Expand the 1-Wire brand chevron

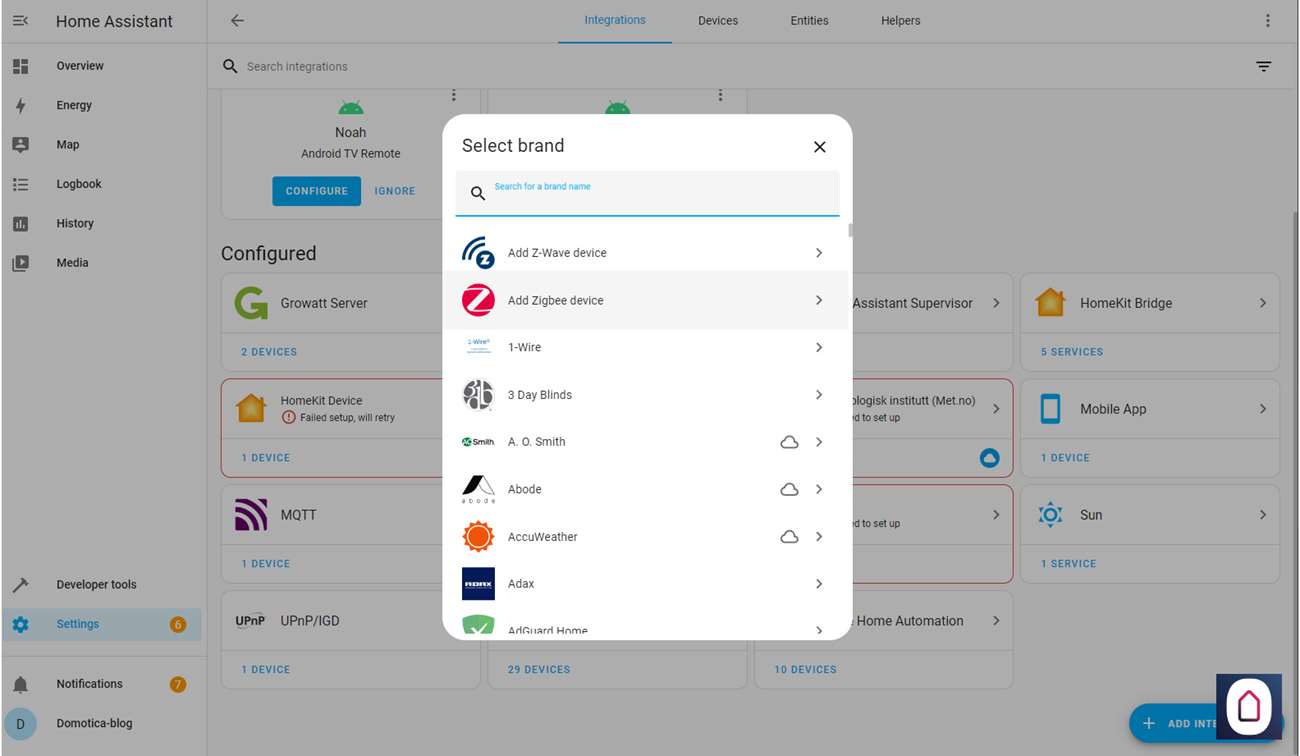point(819,347)
